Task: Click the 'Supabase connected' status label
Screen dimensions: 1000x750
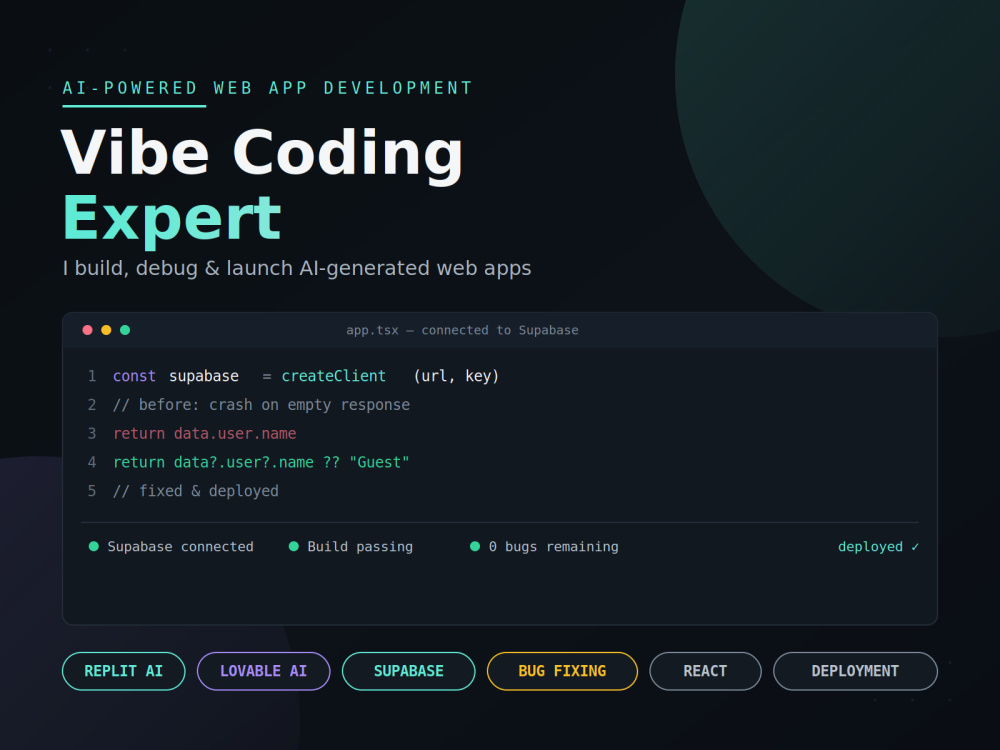Action: tap(180, 547)
